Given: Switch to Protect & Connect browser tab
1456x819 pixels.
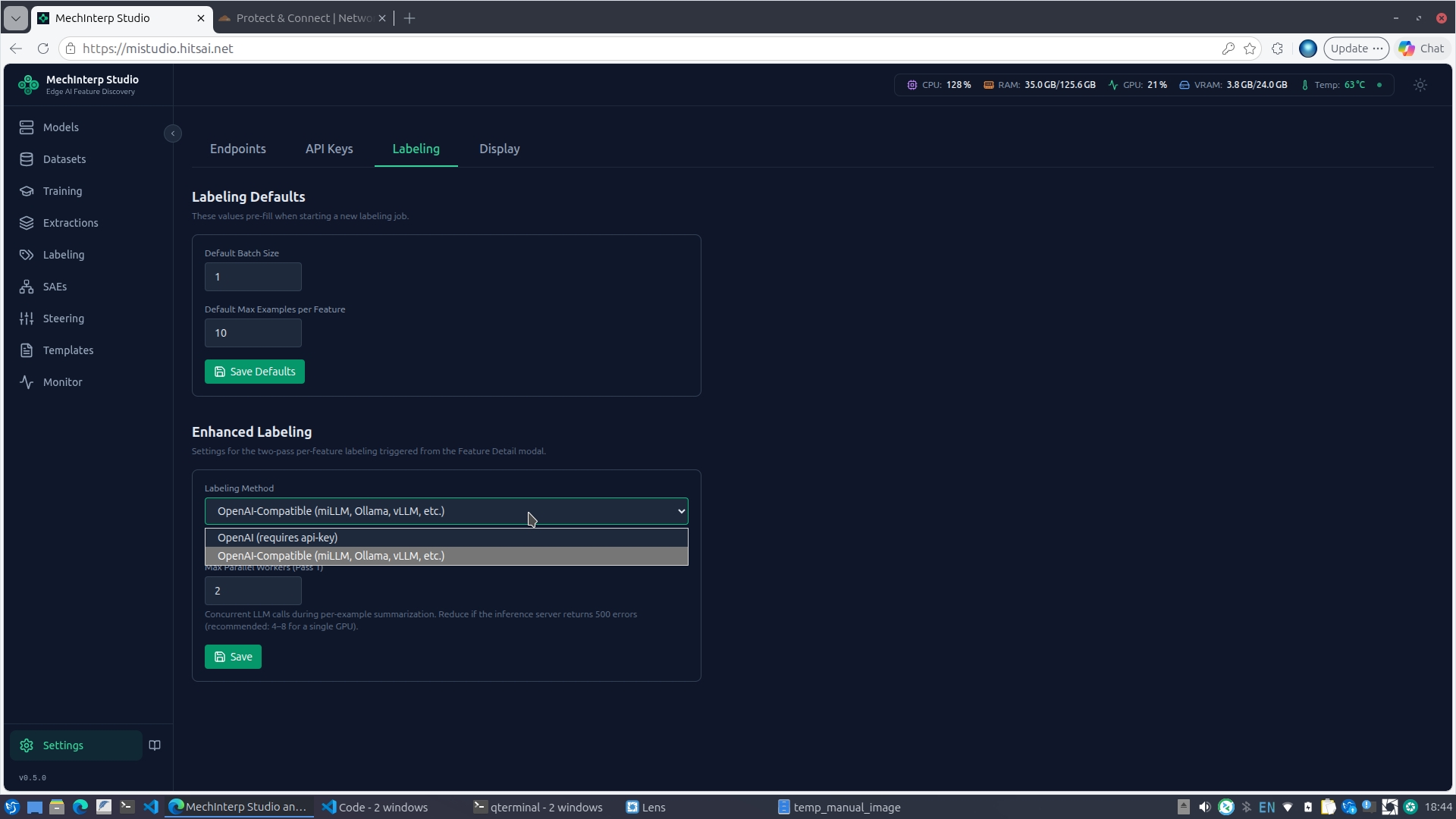Looking at the screenshot, I should pos(302,18).
